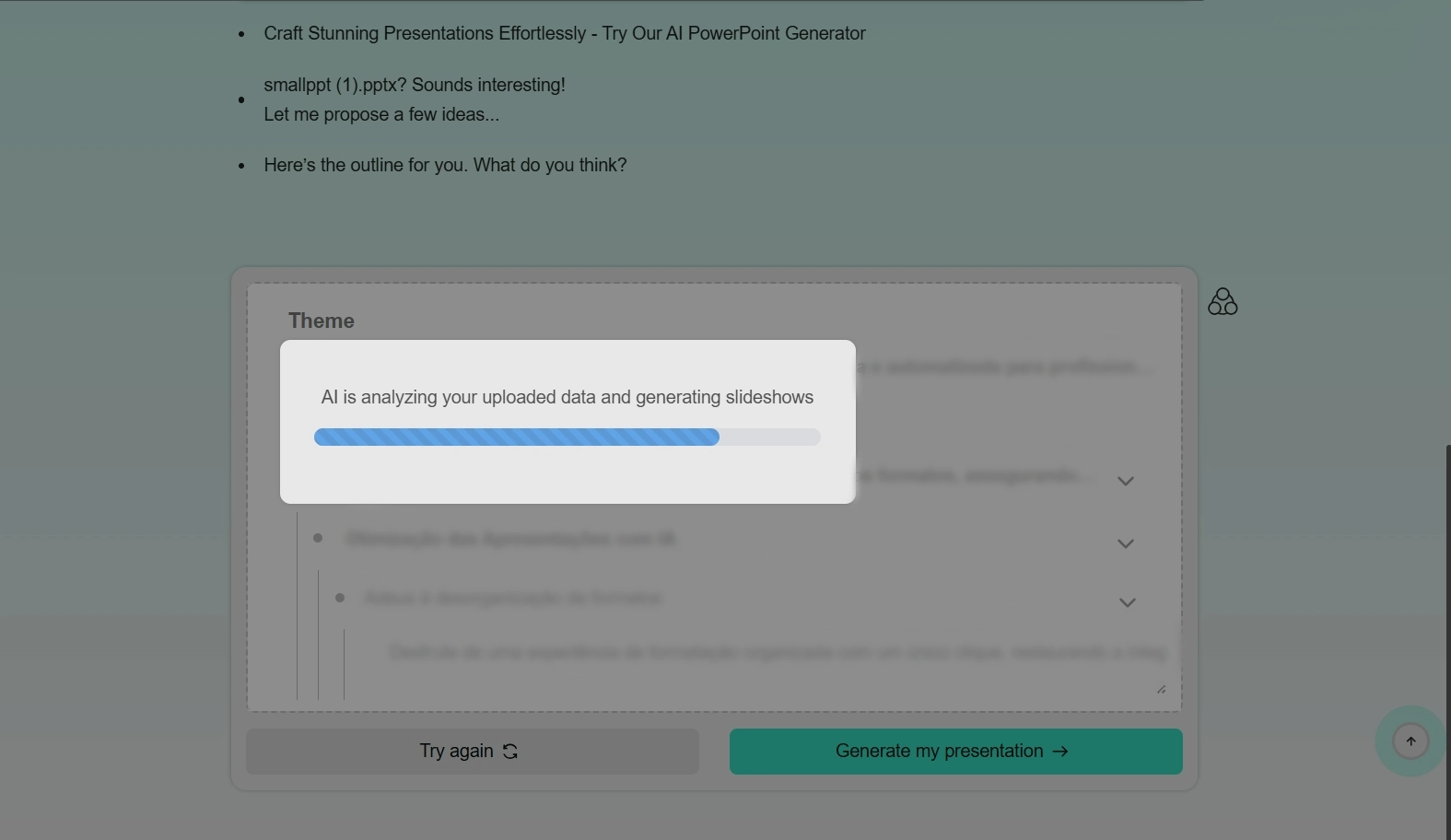The width and height of the screenshot is (1451, 840).
Task: Select 'Adeus à desorganização de formatos' outline item
Action: click(513, 599)
